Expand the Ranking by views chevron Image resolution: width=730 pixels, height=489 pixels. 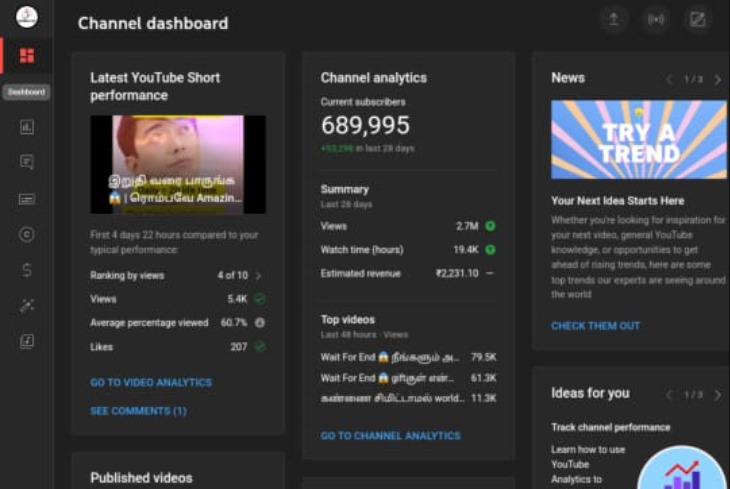coord(258,276)
